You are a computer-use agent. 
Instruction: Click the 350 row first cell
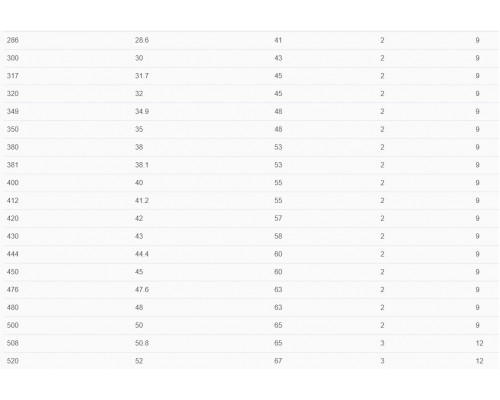tap(13, 129)
